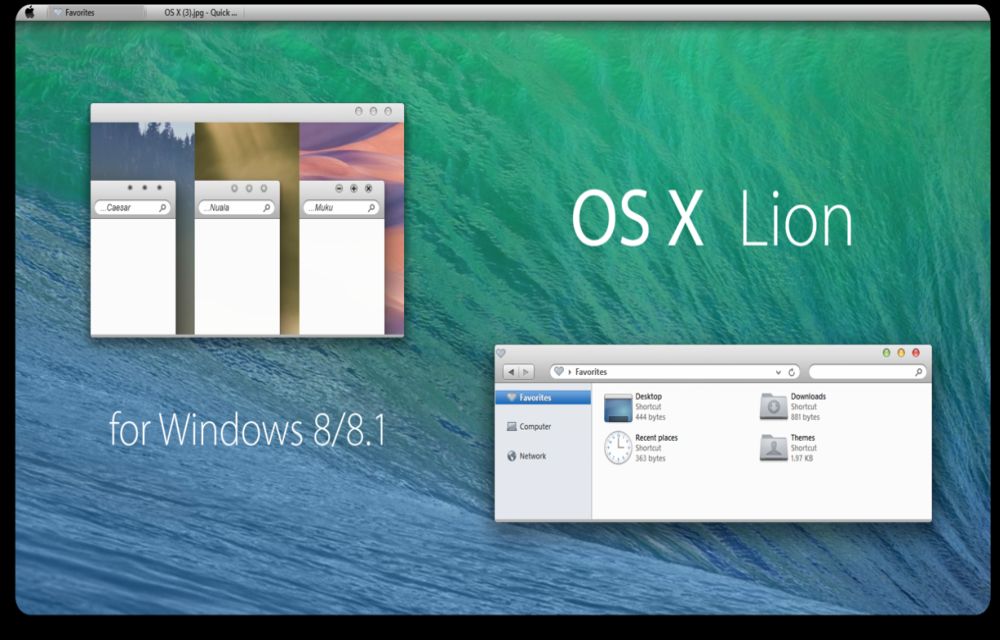The image size is (1000, 640).
Task: Expand the address bar history dropdown
Action: click(778, 372)
